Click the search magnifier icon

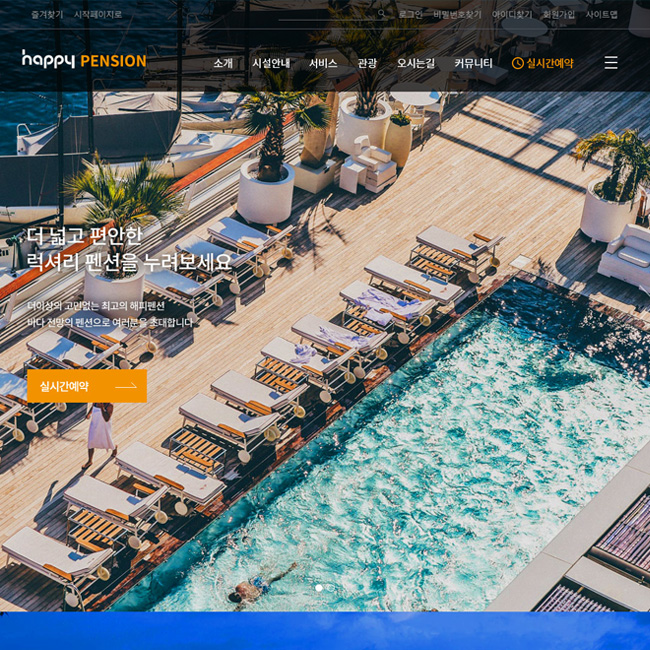pyautogui.click(x=381, y=14)
